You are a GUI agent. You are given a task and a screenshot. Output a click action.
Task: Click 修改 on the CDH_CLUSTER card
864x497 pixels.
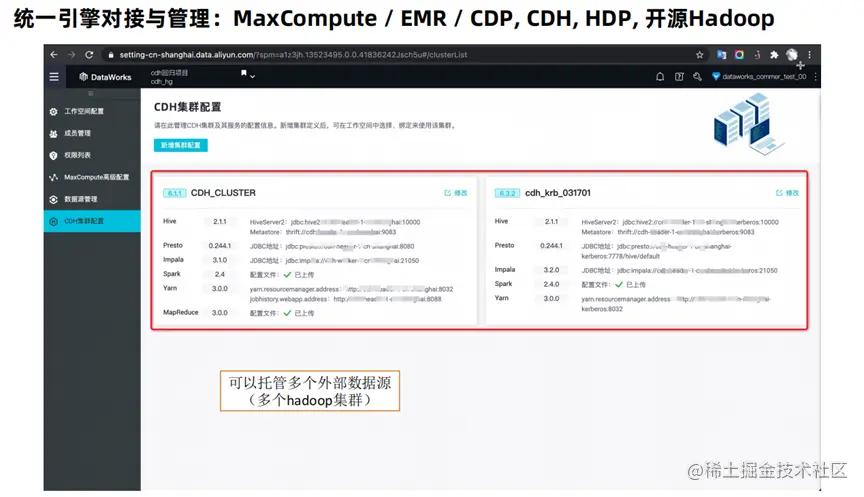[456, 193]
